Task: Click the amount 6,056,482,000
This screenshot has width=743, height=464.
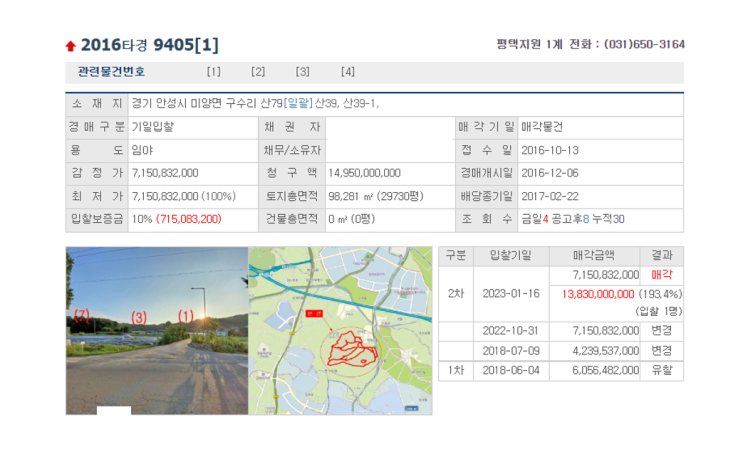Action: click(606, 371)
